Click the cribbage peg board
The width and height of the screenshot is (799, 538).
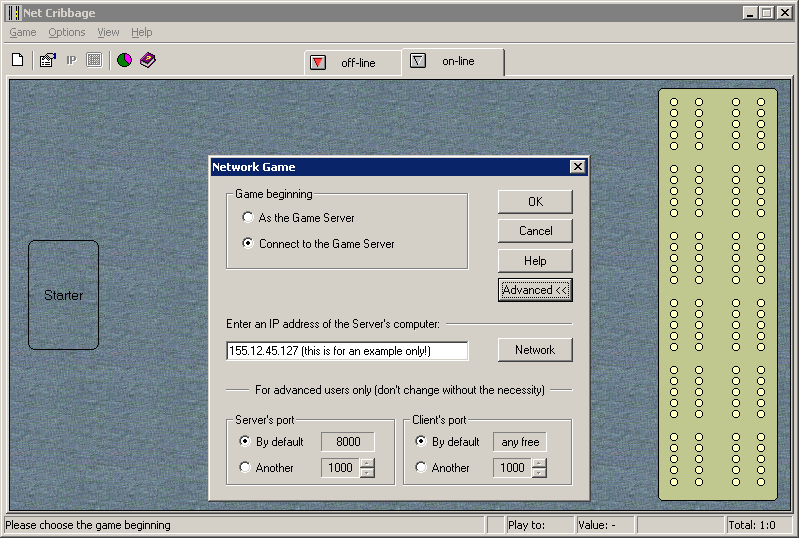(x=717, y=294)
